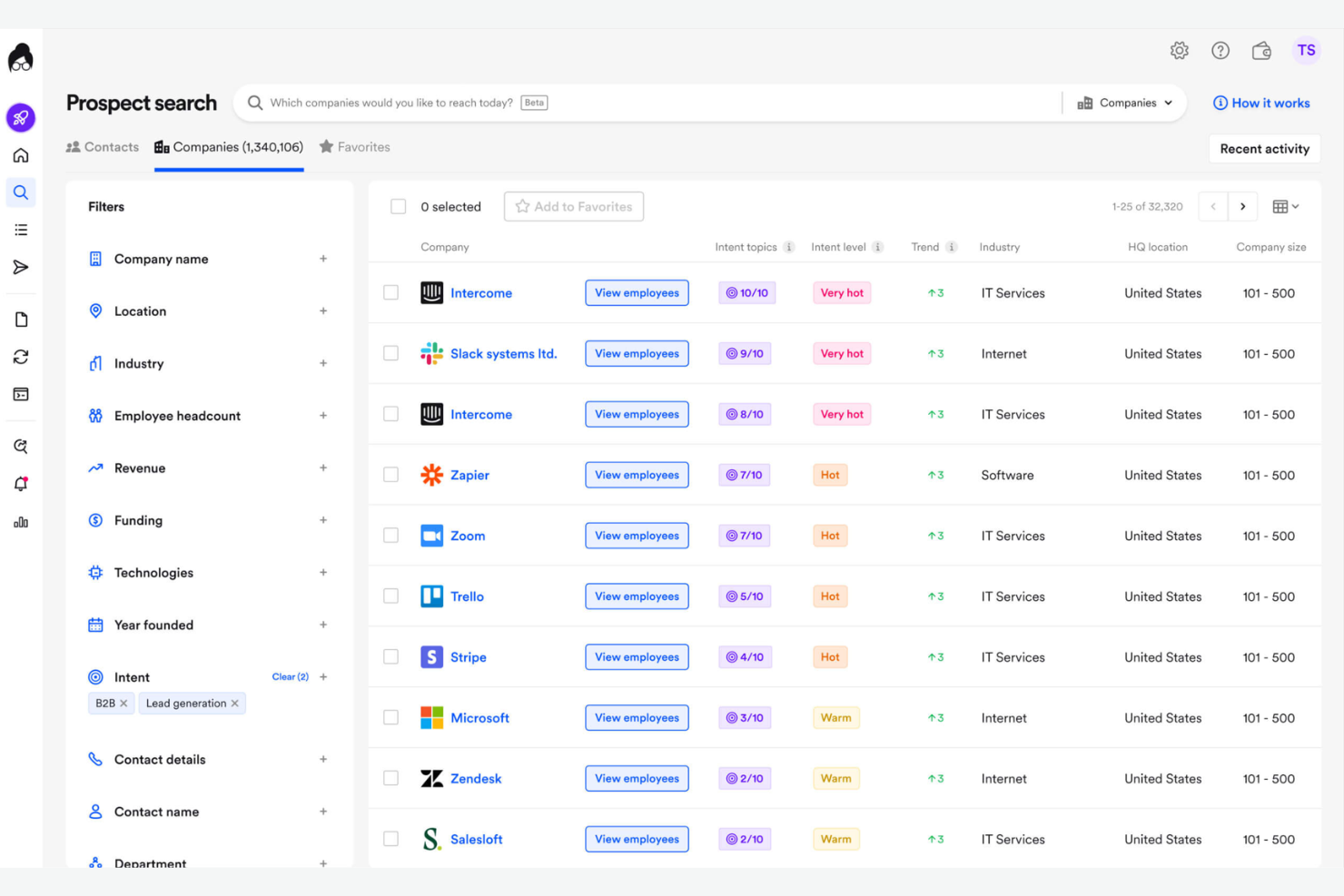Image resolution: width=1344 pixels, height=896 pixels.
Task: Open the notifications bell icon
Action: coord(20,484)
